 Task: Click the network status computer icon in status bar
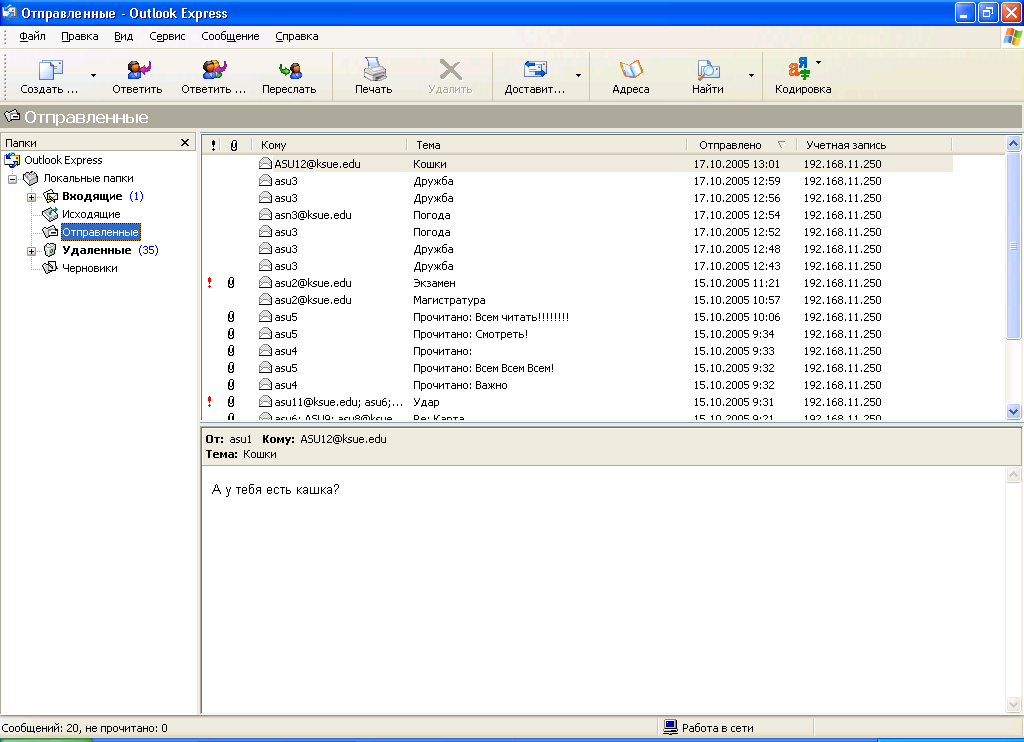click(671, 728)
